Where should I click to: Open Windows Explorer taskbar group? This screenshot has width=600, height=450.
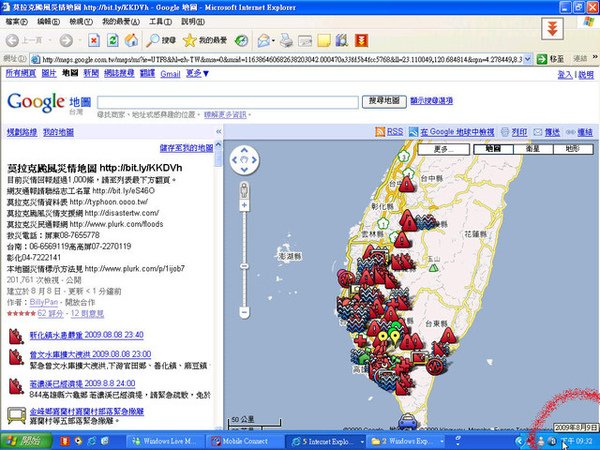(x=406, y=441)
